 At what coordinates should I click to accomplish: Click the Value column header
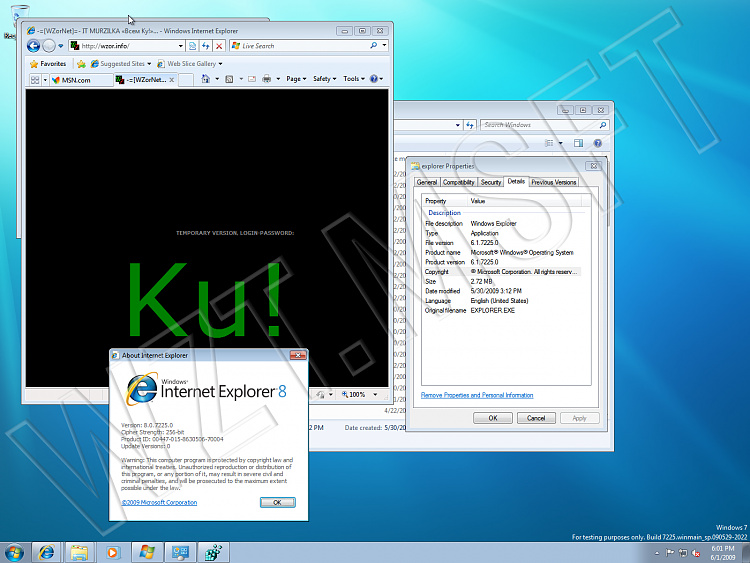tap(524, 201)
